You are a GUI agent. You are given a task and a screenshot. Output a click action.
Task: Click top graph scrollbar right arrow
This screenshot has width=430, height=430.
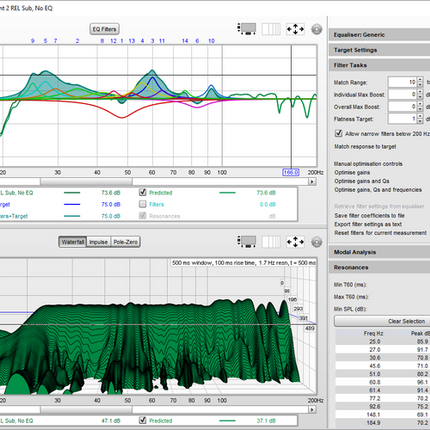(312, 182)
